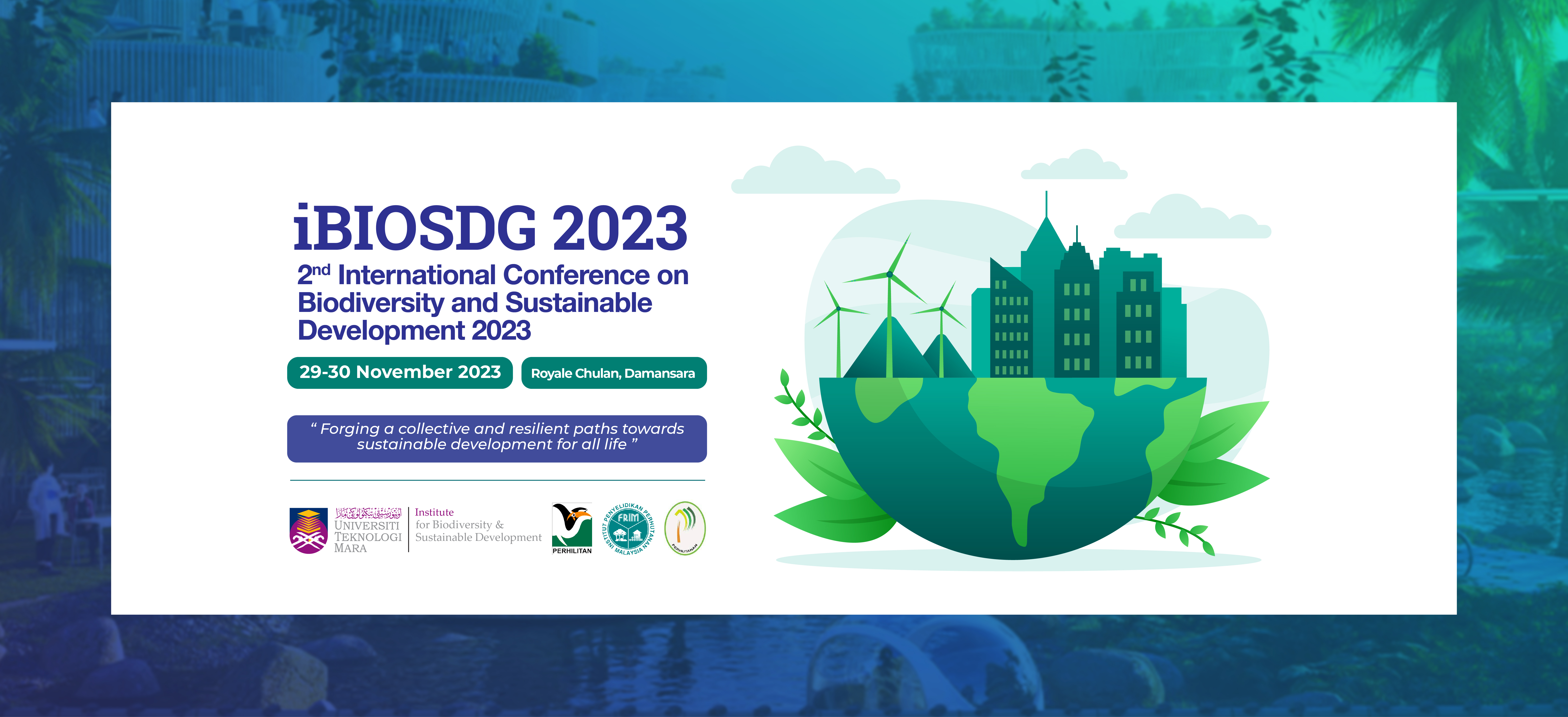Click the PERHILITAN hornbill logo

pyautogui.click(x=571, y=528)
